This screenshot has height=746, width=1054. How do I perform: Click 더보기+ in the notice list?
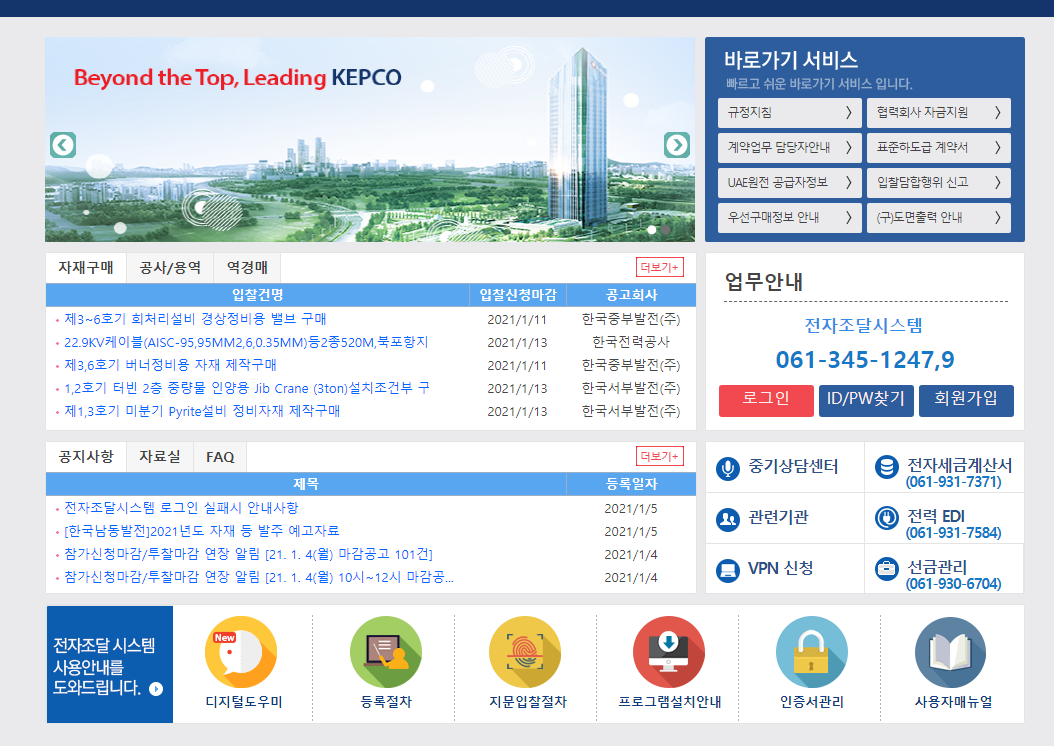coord(660,456)
